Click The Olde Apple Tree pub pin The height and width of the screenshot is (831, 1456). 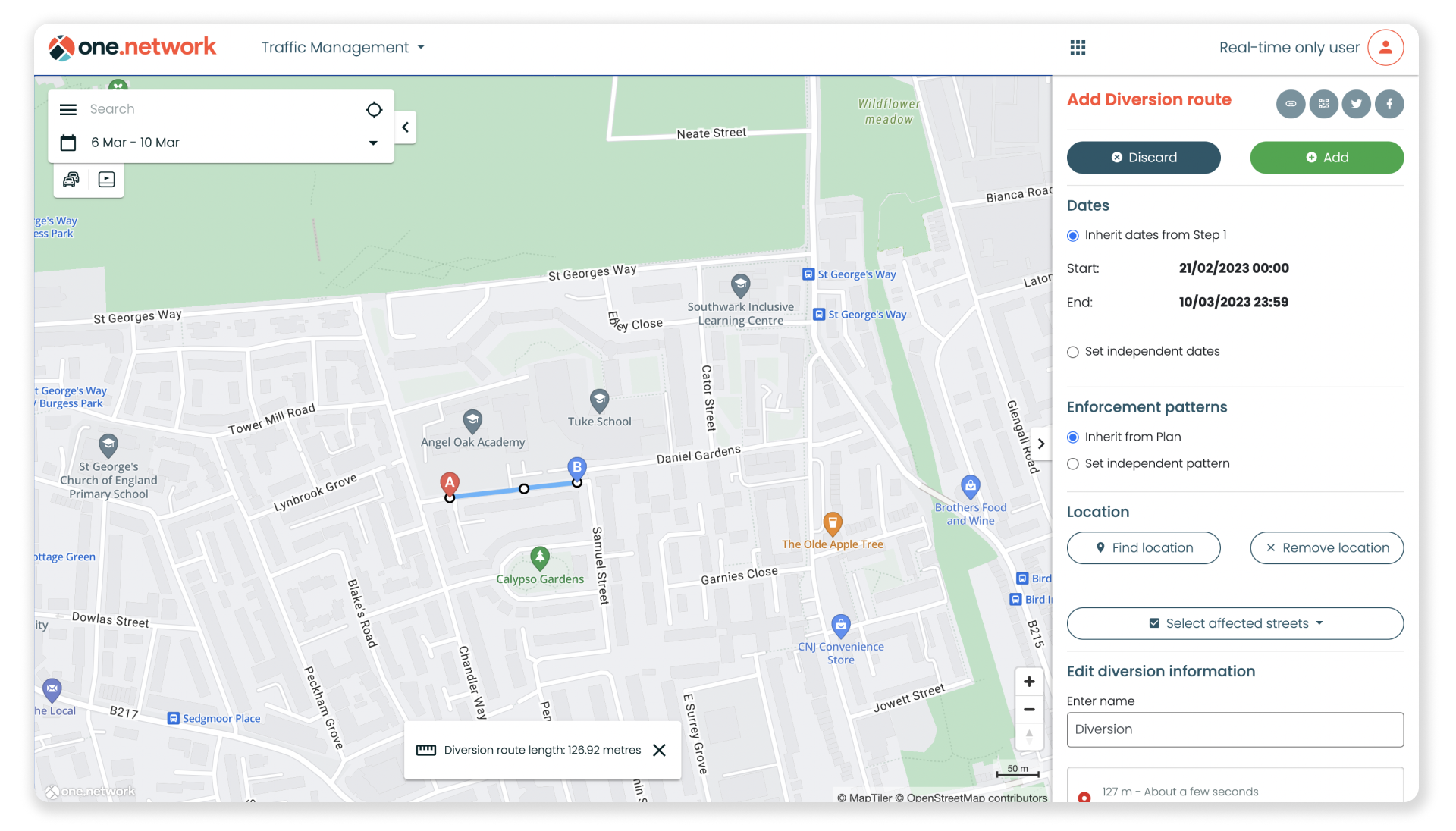click(833, 524)
